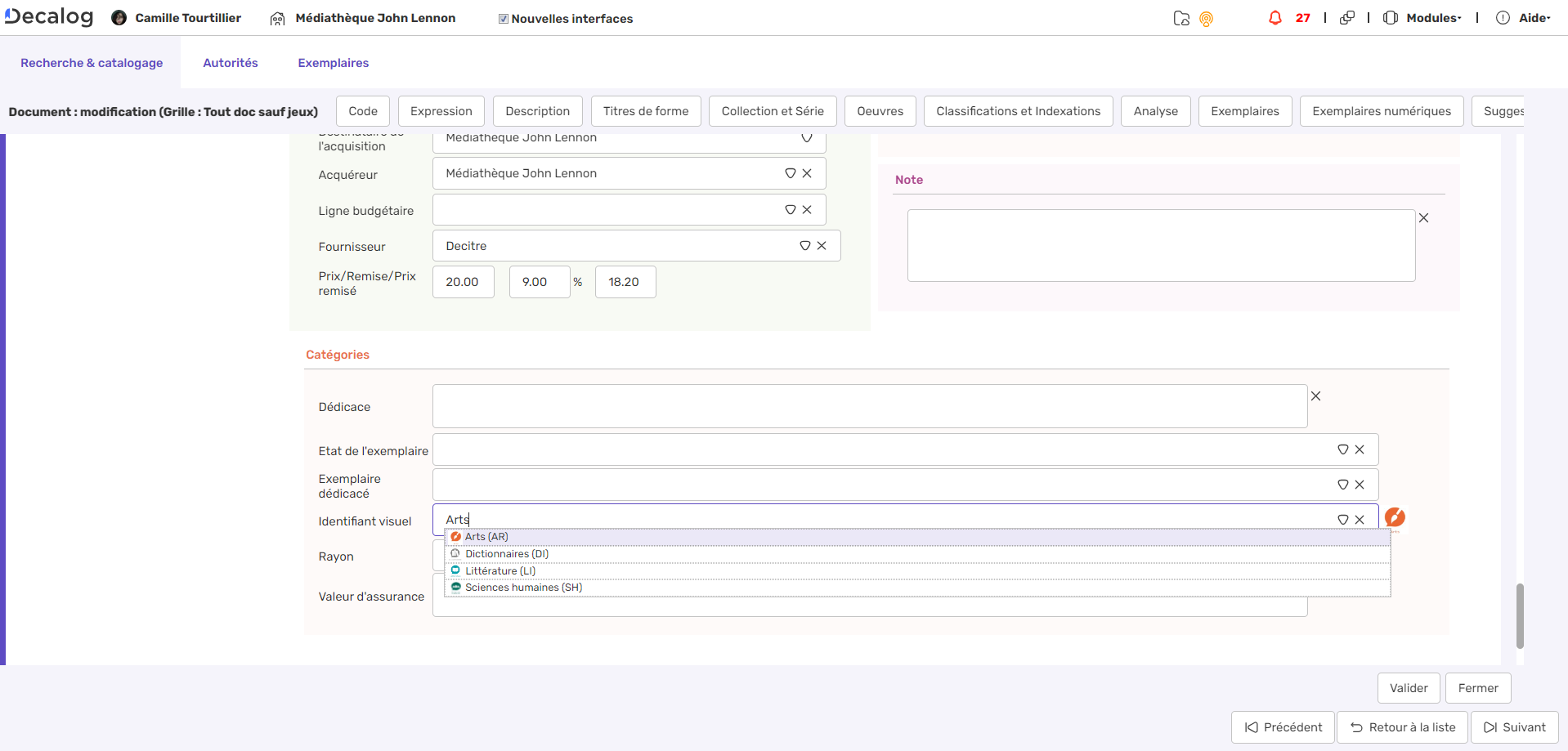This screenshot has height=751, width=1568.
Task: Click the library icon before Médiathèque John Lennon
Action: tap(276, 18)
